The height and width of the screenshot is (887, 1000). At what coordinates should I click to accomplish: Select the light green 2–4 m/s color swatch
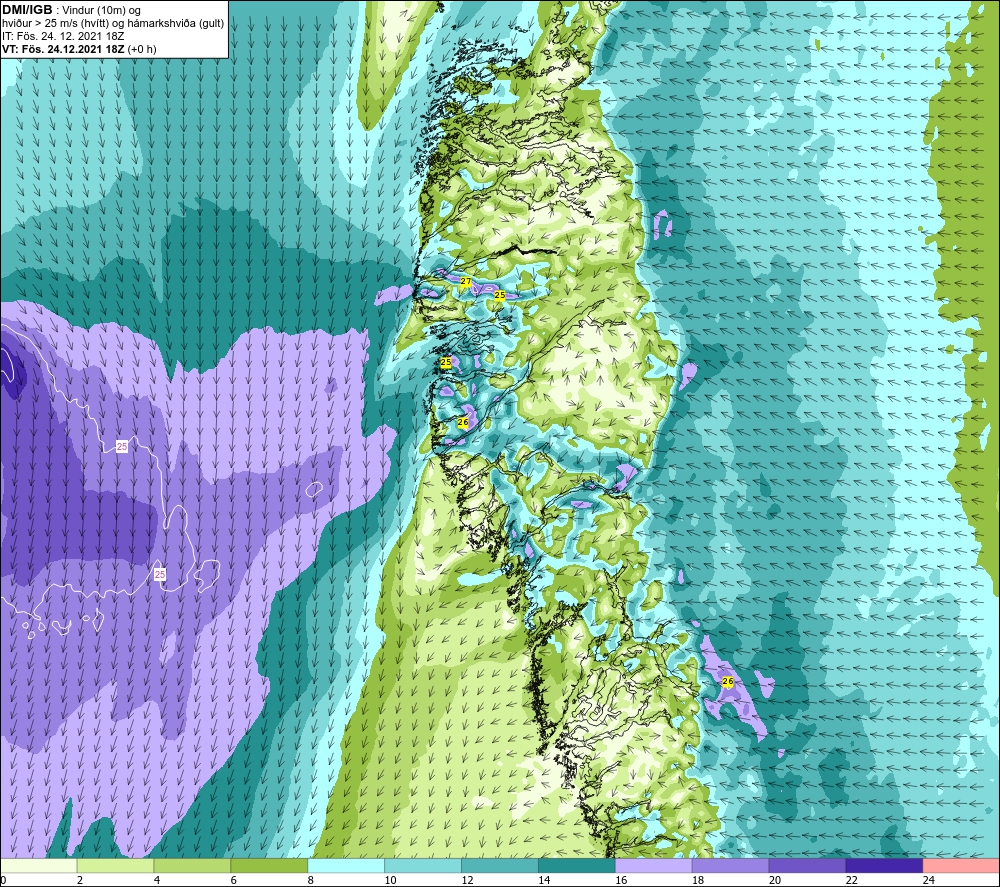[x=115, y=865]
